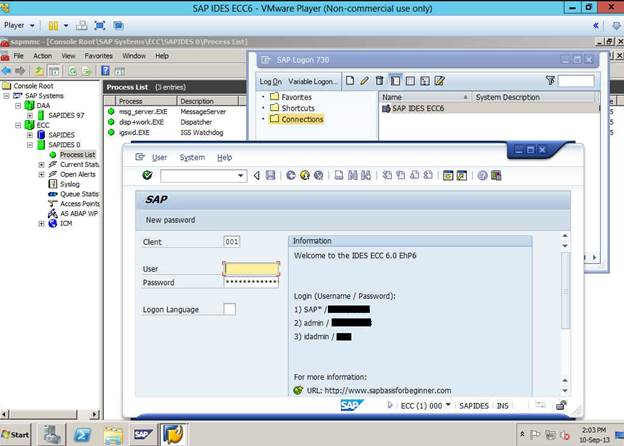This screenshot has width=624, height=446.
Task: Click New Item icon in SAP Logon toolbar
Action: coord(350,81)
